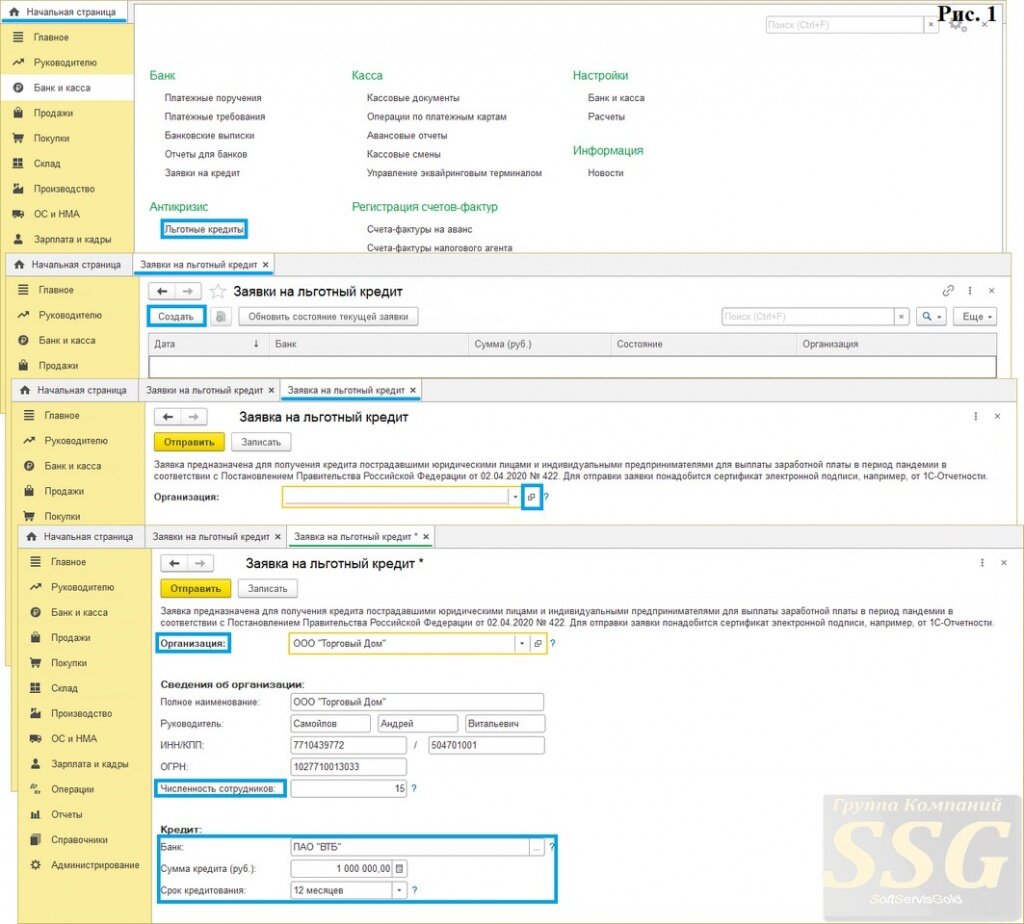Image resolution: width=1024 pixels, height=924 pixels.
Task: Open Расчеты under Настройки
Action: [606, 117]
